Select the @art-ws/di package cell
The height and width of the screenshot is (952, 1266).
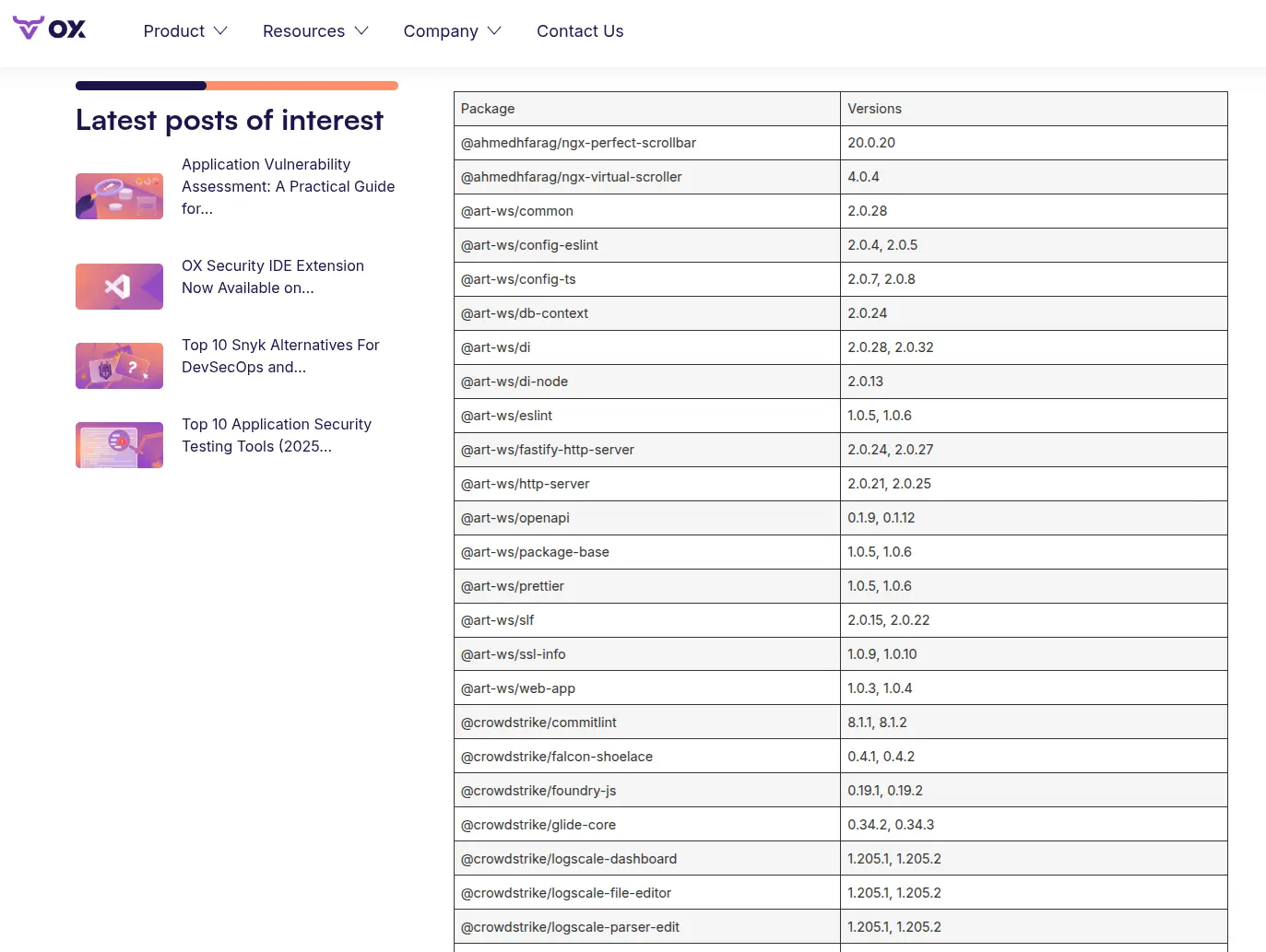coord(647,347)
